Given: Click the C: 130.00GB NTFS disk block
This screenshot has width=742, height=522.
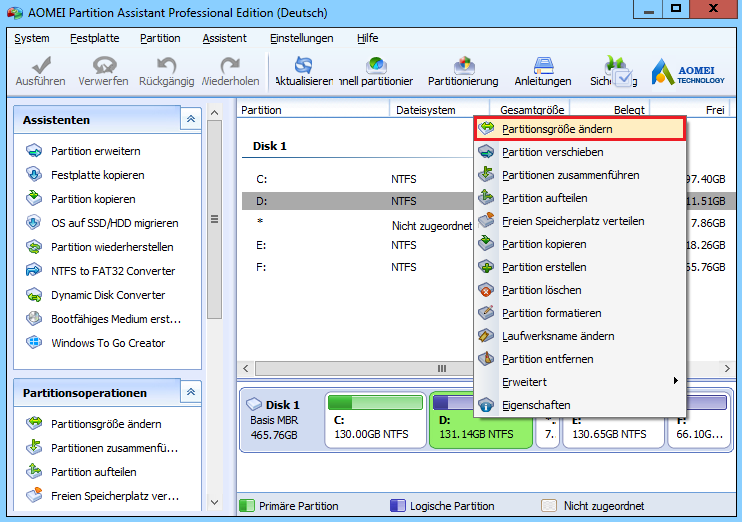Looking at the screenshot, I should pos(376,420).
